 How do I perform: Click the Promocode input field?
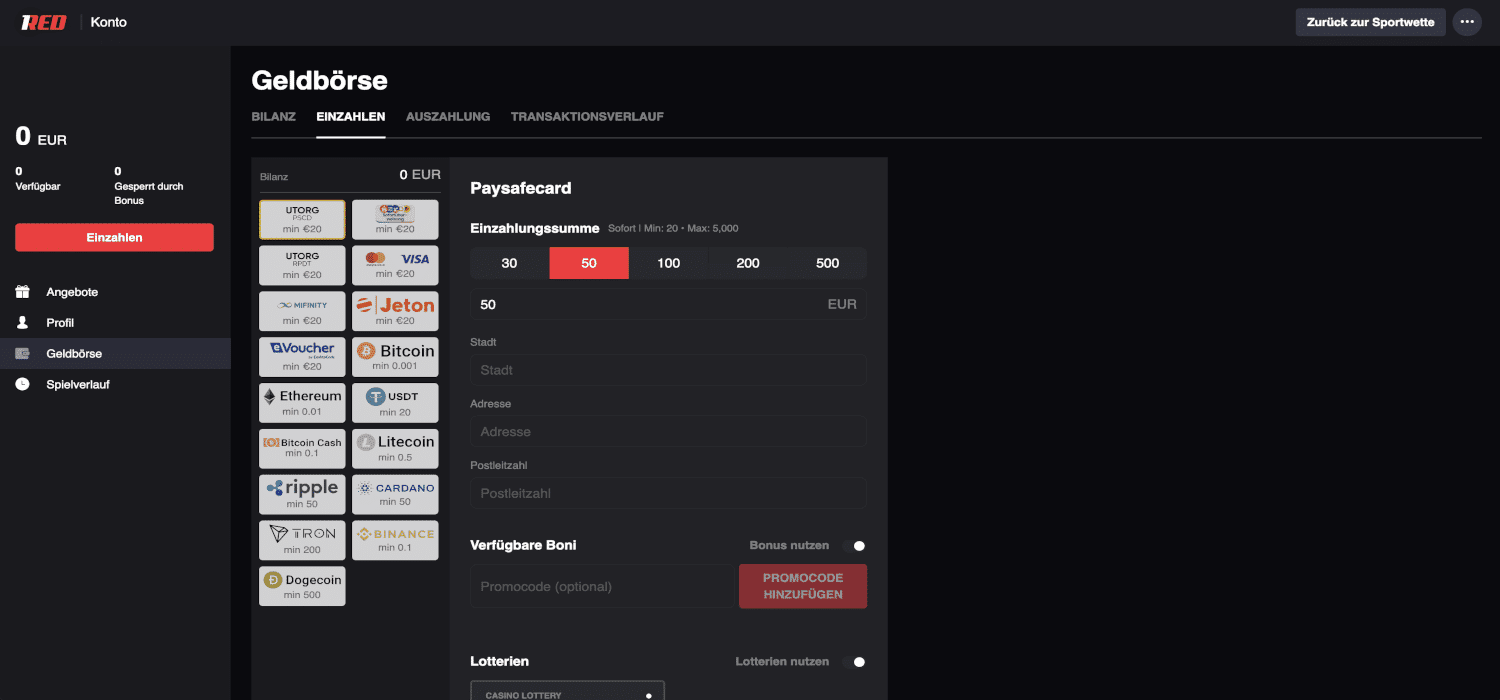tap(601, 587)
